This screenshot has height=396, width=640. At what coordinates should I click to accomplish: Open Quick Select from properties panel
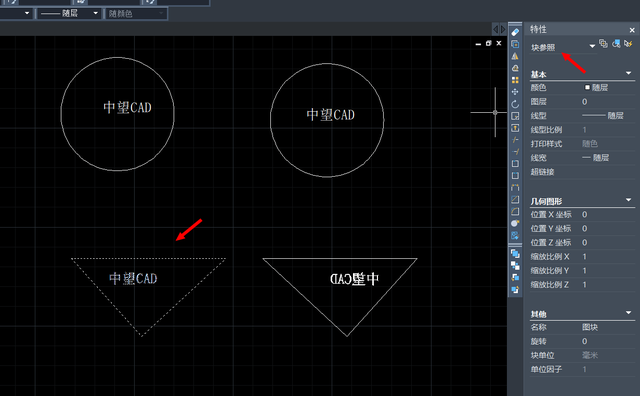pos(628,43)
